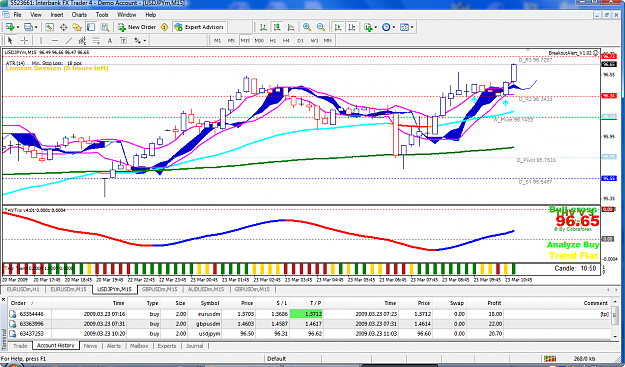Open the Profiles toolbar icon

click(x=28, y=27)
